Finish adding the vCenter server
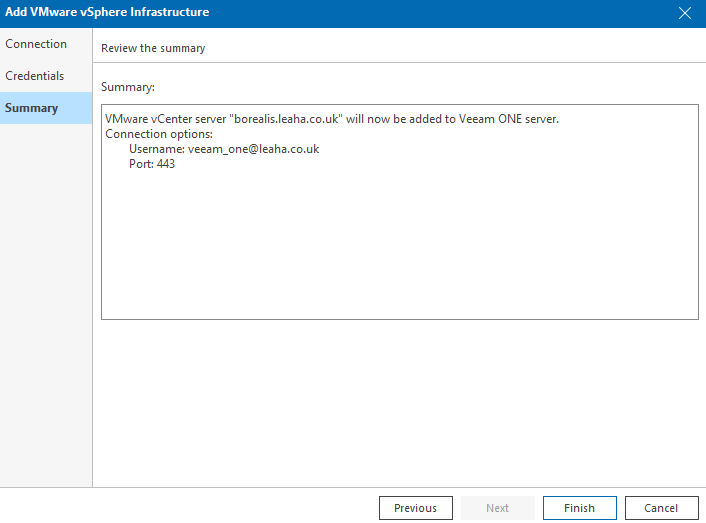The image size is (706, 523). click(579, 508)
